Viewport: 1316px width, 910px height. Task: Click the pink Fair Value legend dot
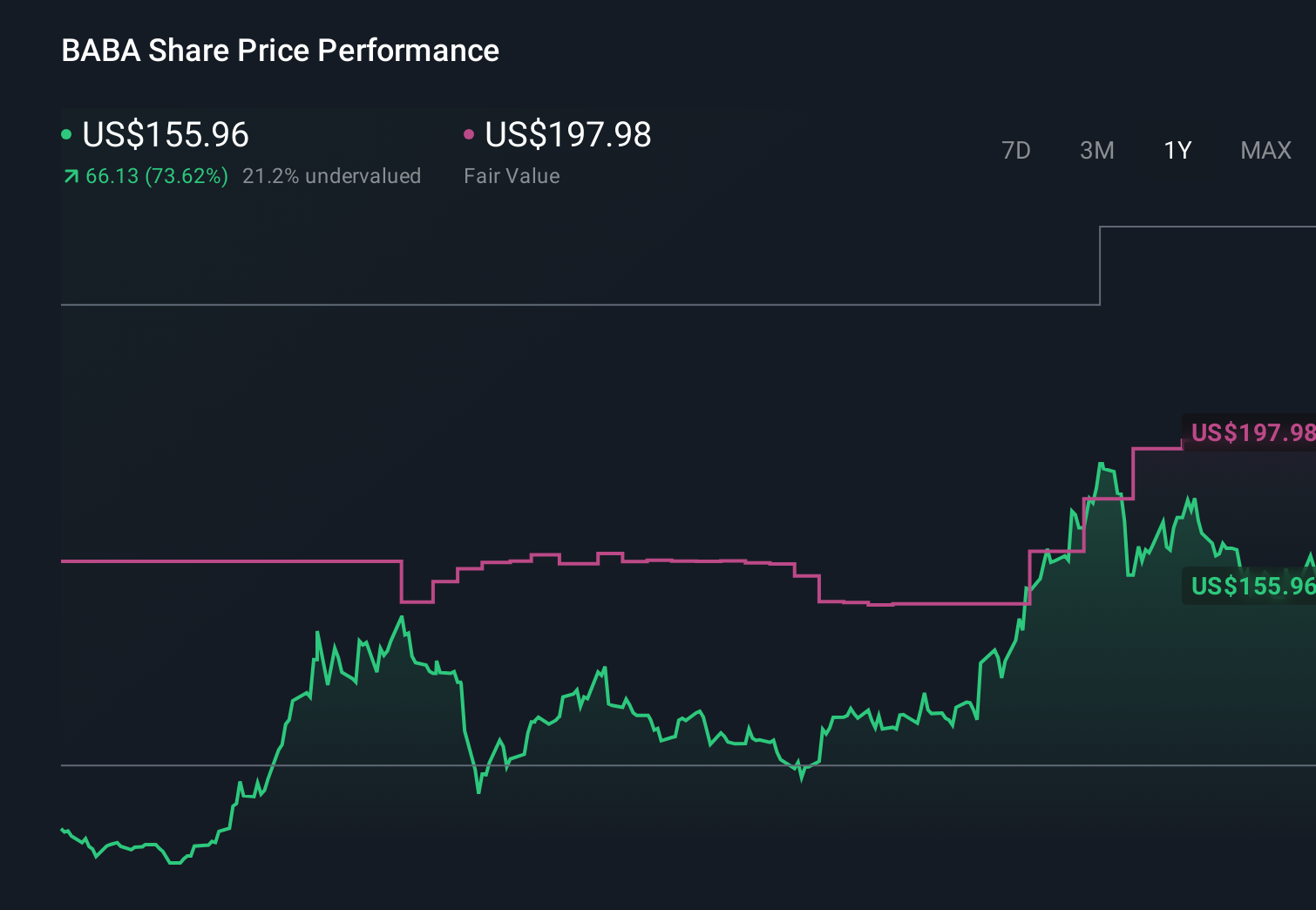470,132
